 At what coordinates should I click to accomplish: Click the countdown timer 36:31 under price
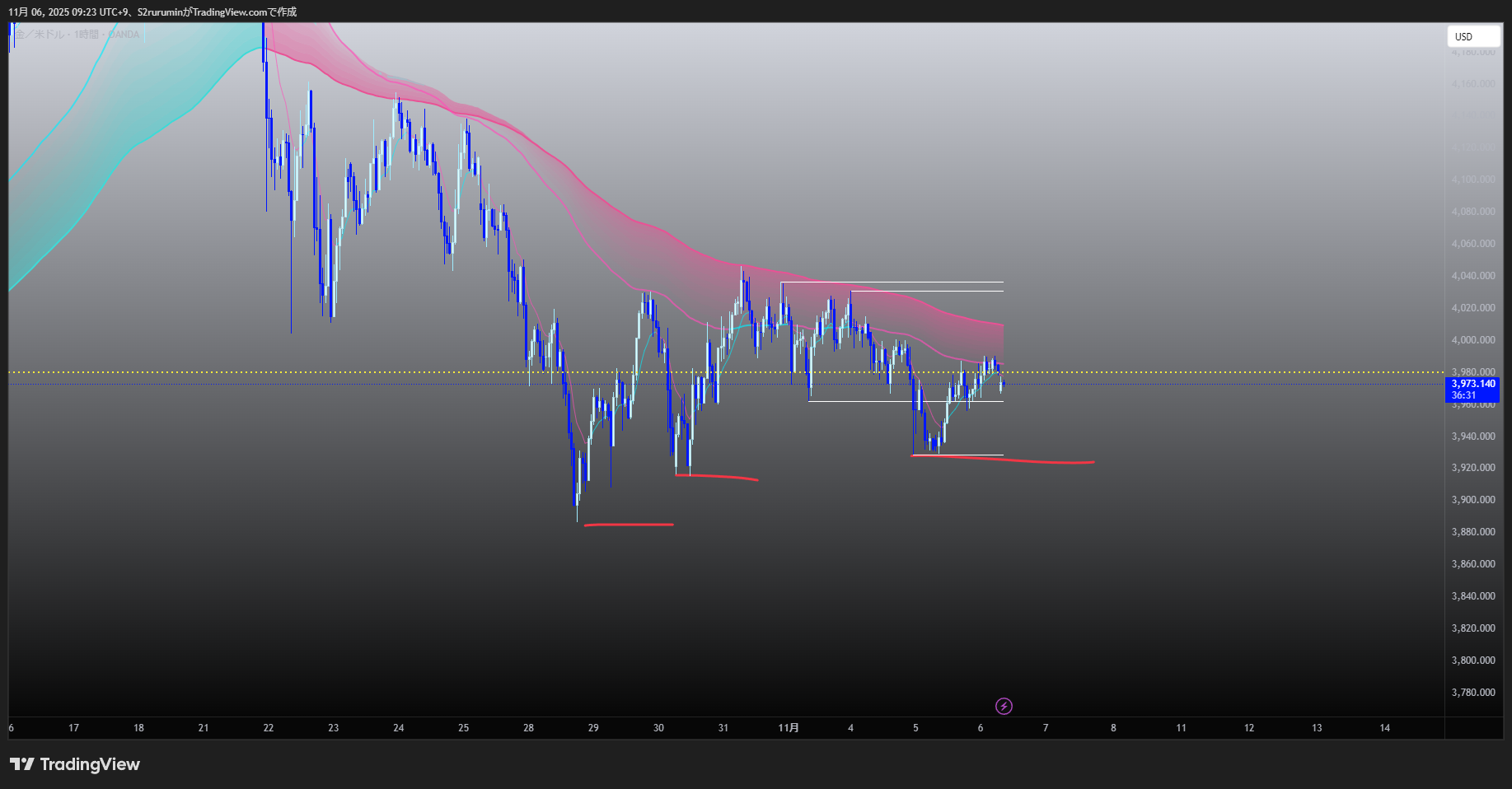tap(1463, 395)
